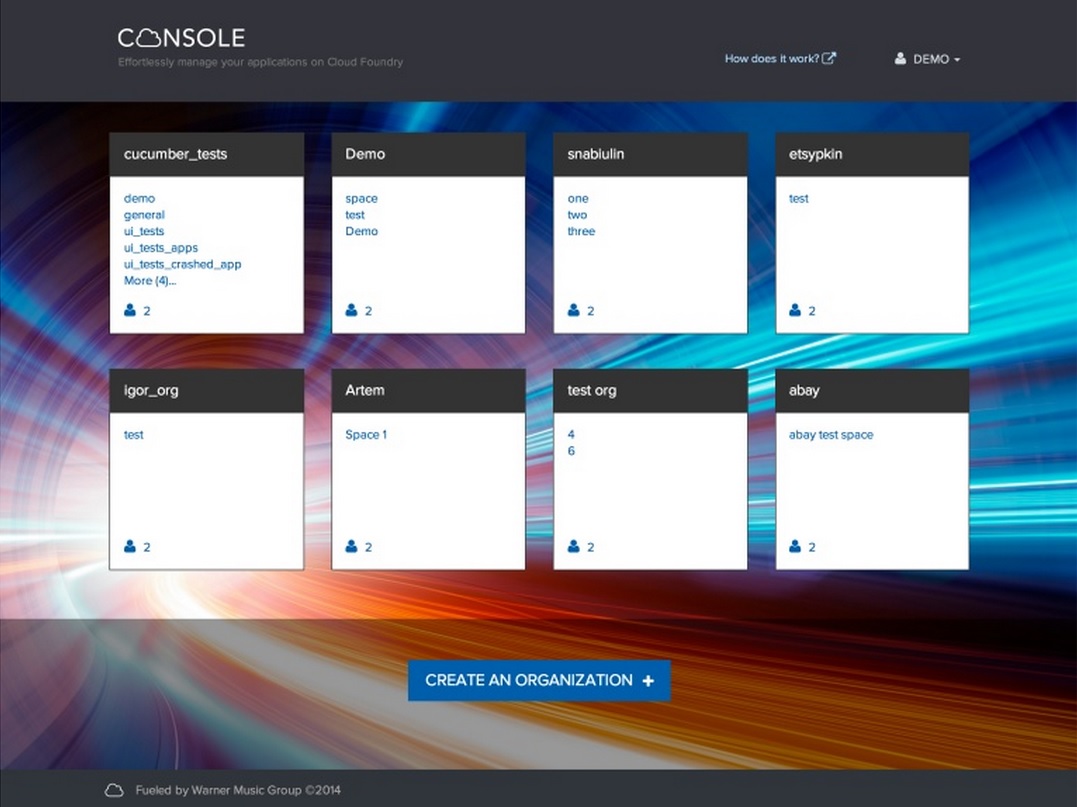Click the plus icon on Create an Organization
1077x807 pixels.
(648, 681)
